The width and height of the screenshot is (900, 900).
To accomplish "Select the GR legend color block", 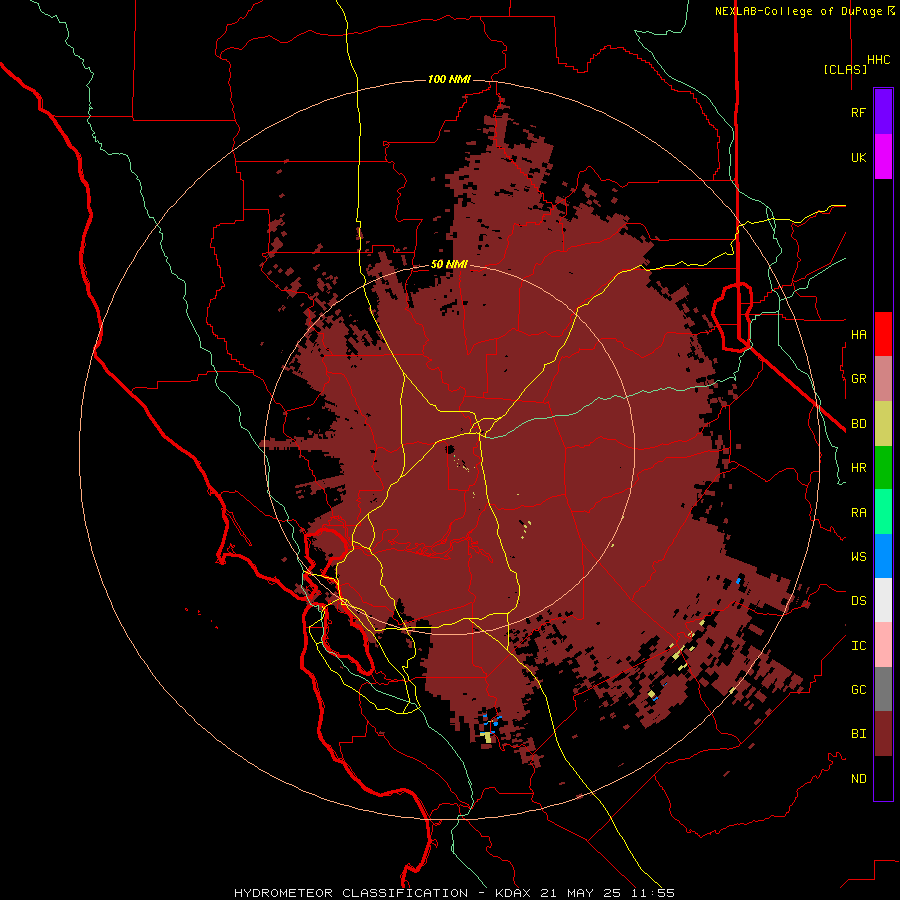I will pos(883,379).
